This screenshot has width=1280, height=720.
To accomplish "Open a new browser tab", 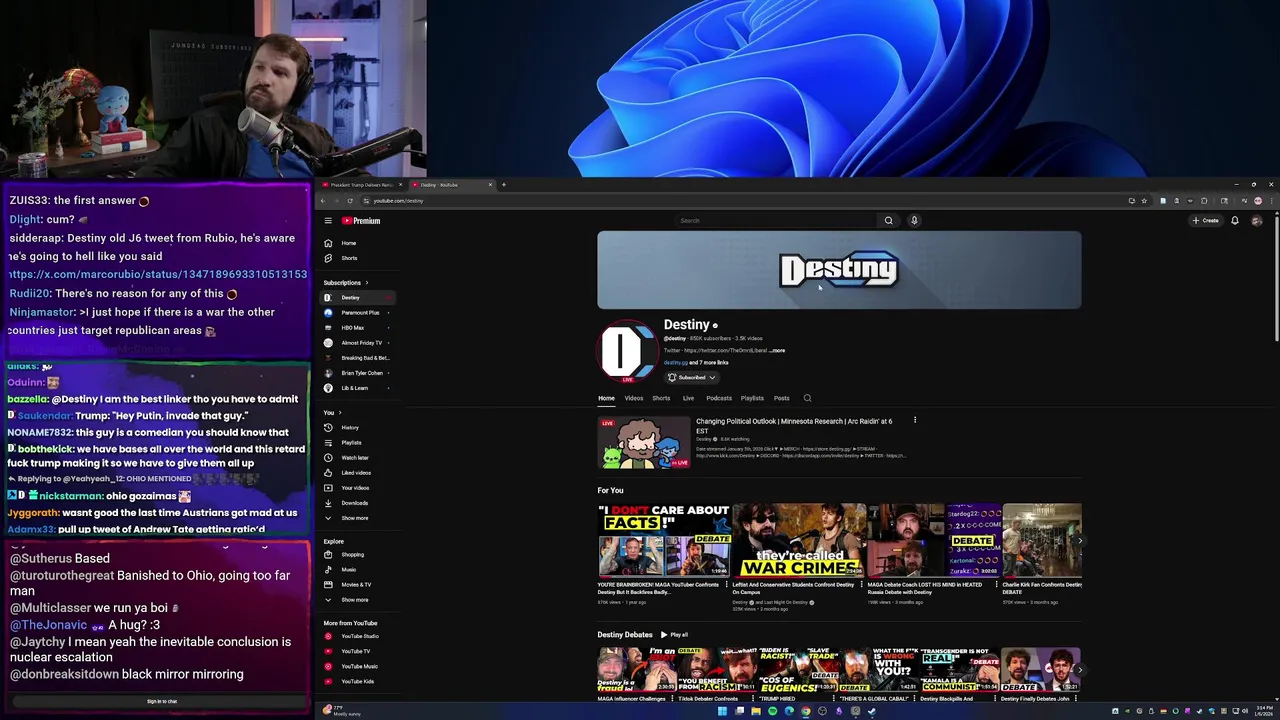I will [x=503, y=185].
